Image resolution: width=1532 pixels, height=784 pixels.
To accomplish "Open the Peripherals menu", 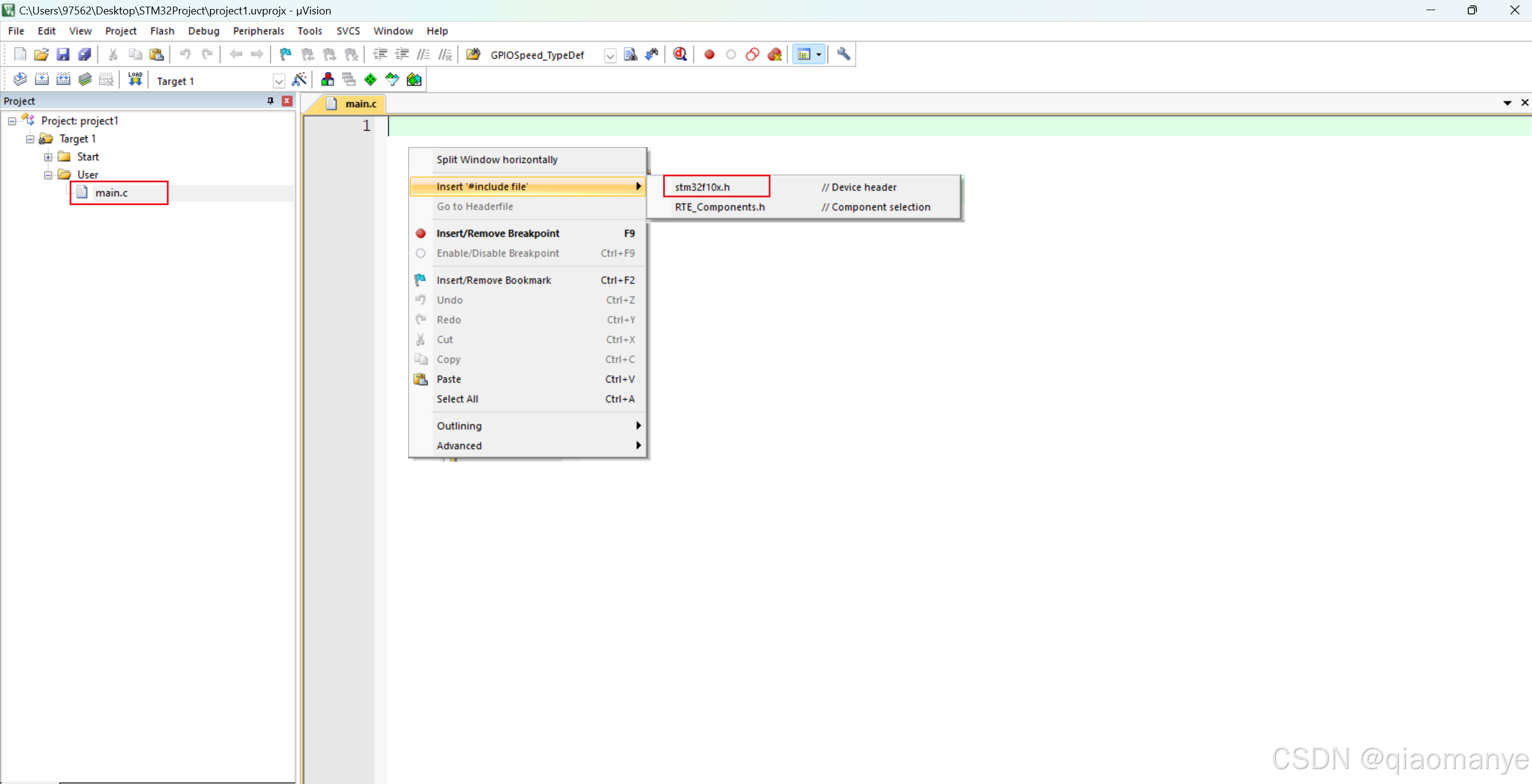I will (x=258, y=31).
